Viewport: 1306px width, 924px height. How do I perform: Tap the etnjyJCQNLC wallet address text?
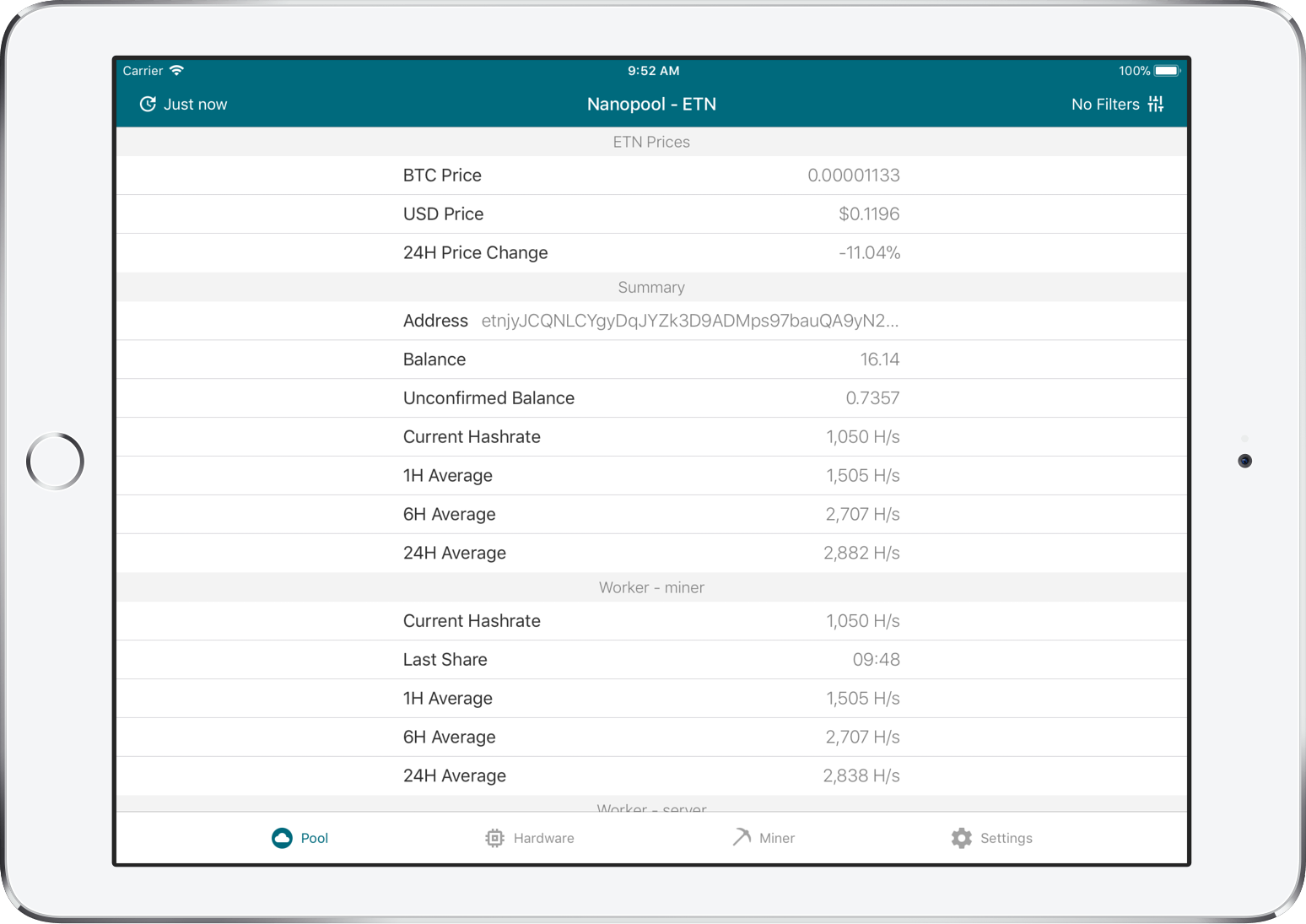tap(690, 321)
